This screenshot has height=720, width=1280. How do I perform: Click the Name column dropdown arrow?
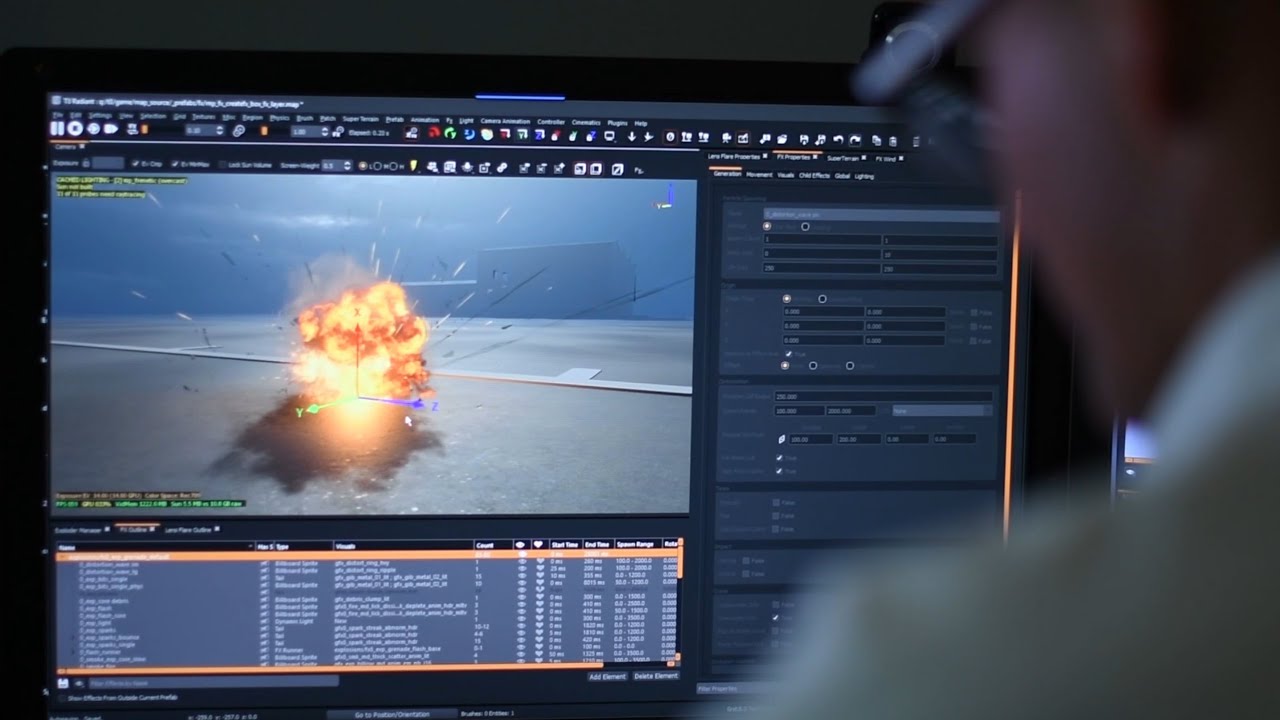click(x=250, y=546)
